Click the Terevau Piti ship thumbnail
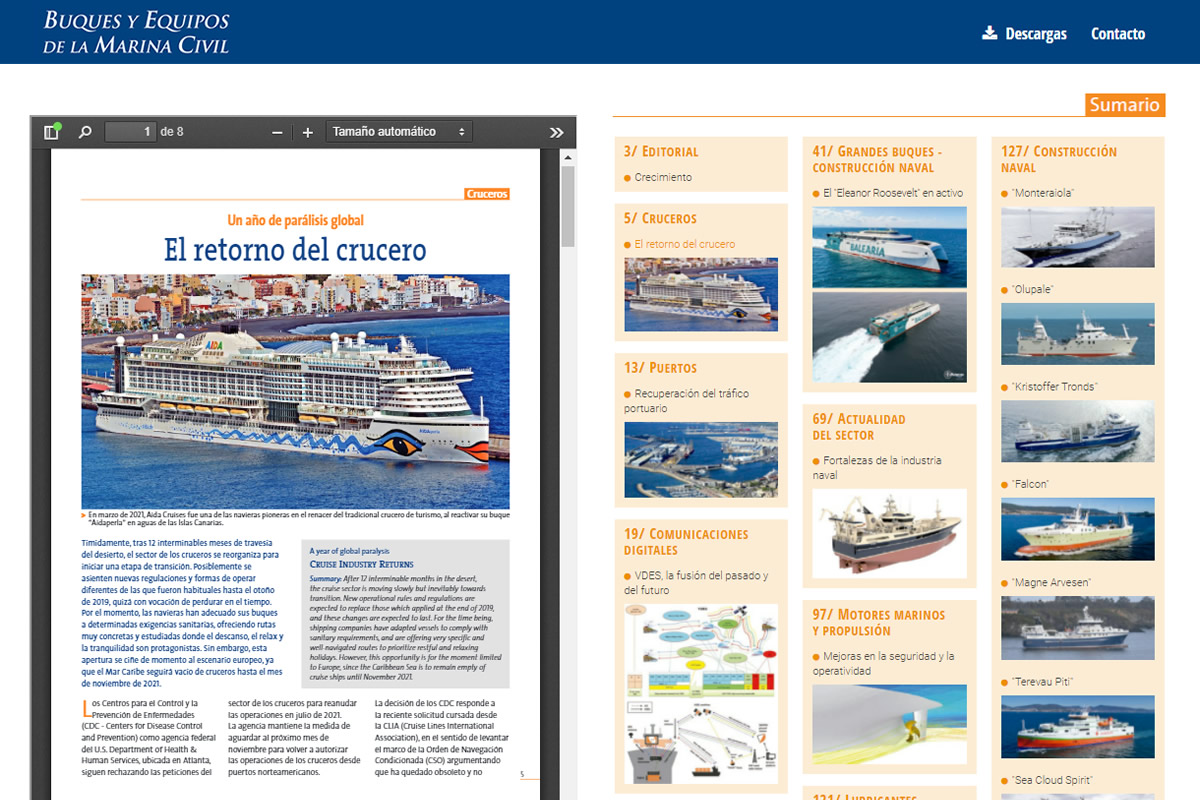This screenshot has height=800, width=1200. click(1078, 725)
